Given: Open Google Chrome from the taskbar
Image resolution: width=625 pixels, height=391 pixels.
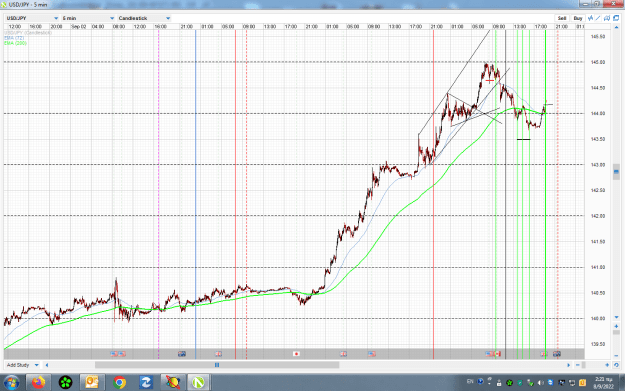Looking at the screenshot, I should pyautogui.click(x=119, y=383).
